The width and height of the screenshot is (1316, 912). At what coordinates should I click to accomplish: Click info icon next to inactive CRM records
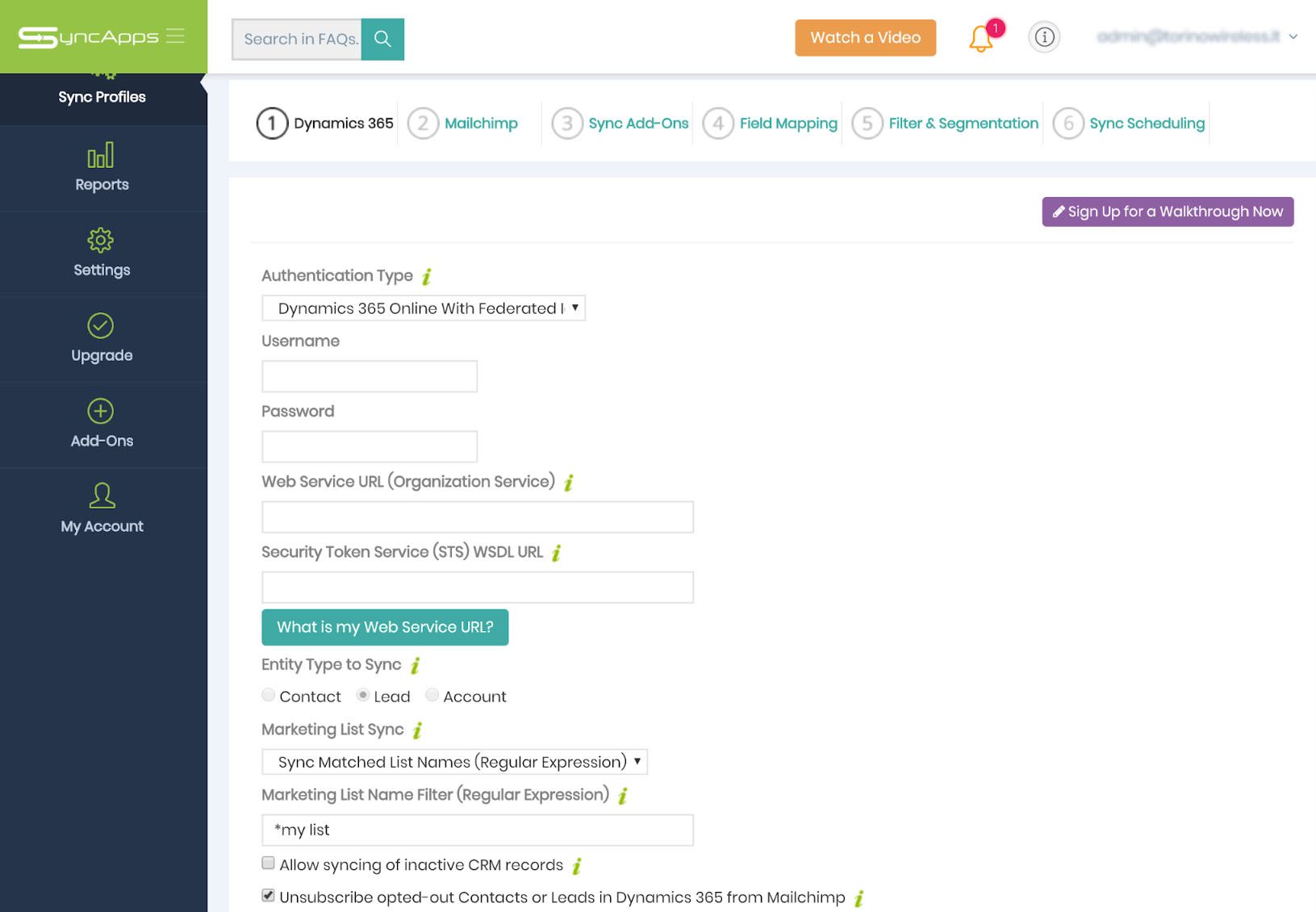[x=577, y=866]
